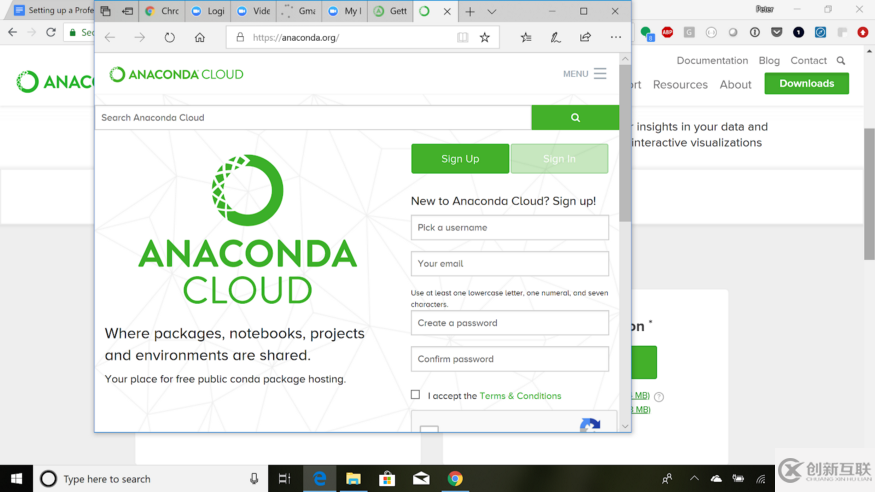
Task: Click the Edge page vertical scrollbar thumb
Action: point(625,142)
